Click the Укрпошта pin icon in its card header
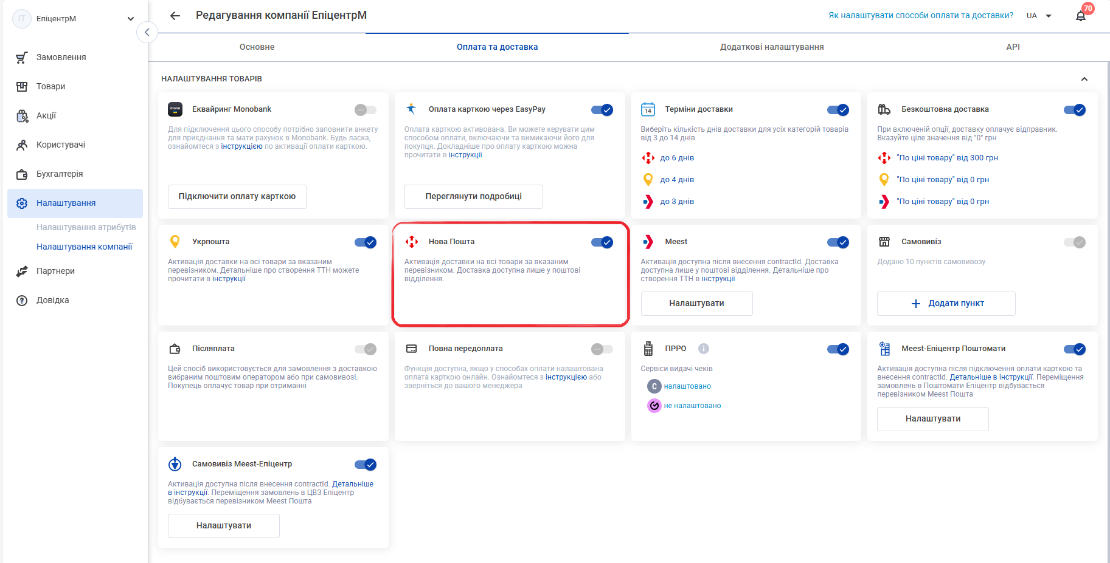This screenshot has height=563, width=1110. 175,242
